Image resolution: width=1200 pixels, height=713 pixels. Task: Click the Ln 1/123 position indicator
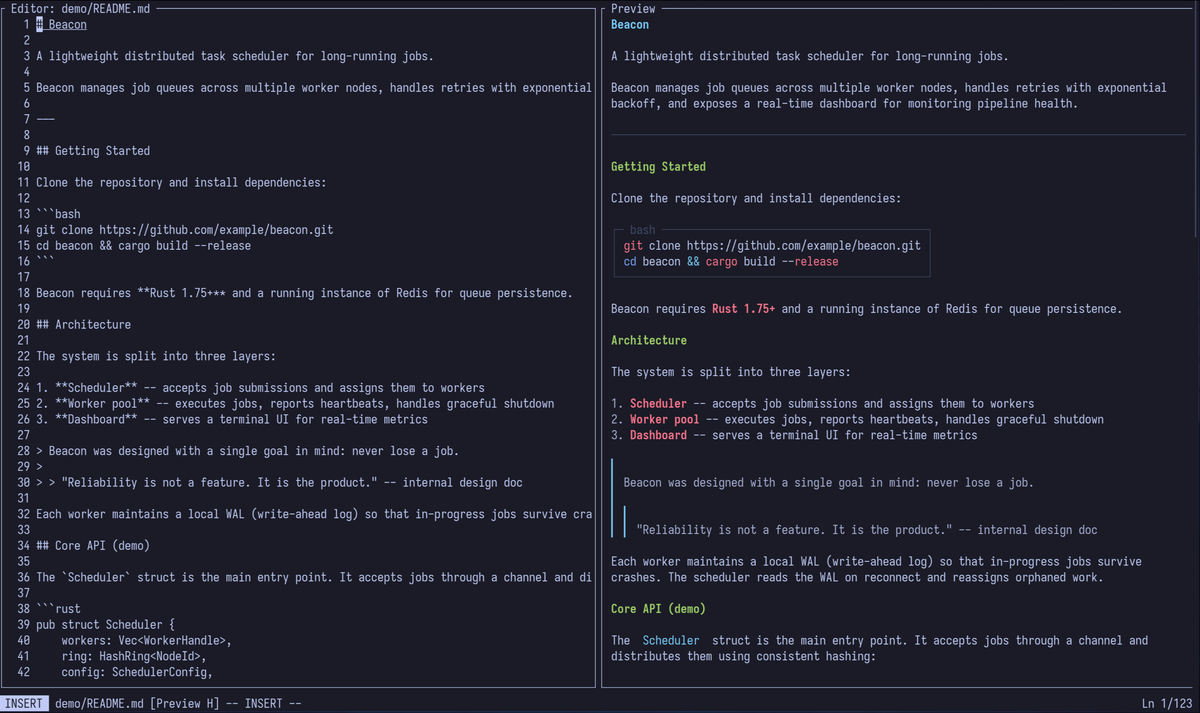point(1168,703)
